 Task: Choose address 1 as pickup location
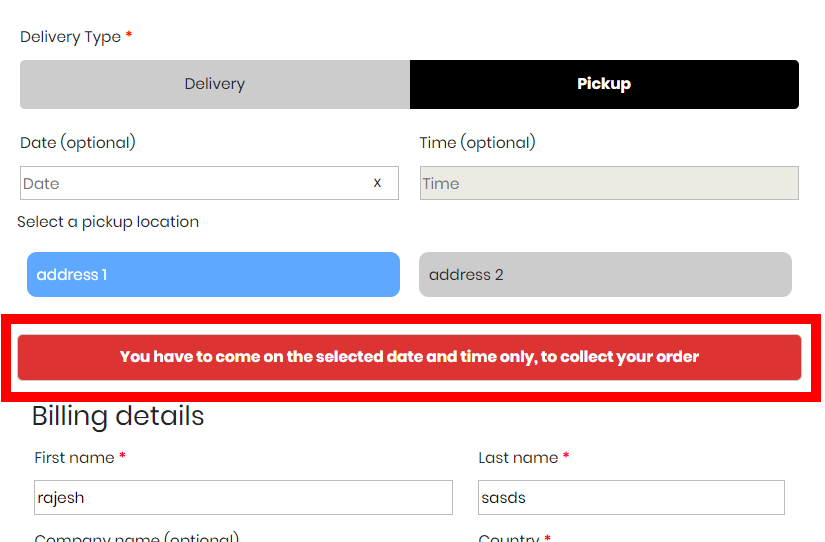tap(213, 275)
